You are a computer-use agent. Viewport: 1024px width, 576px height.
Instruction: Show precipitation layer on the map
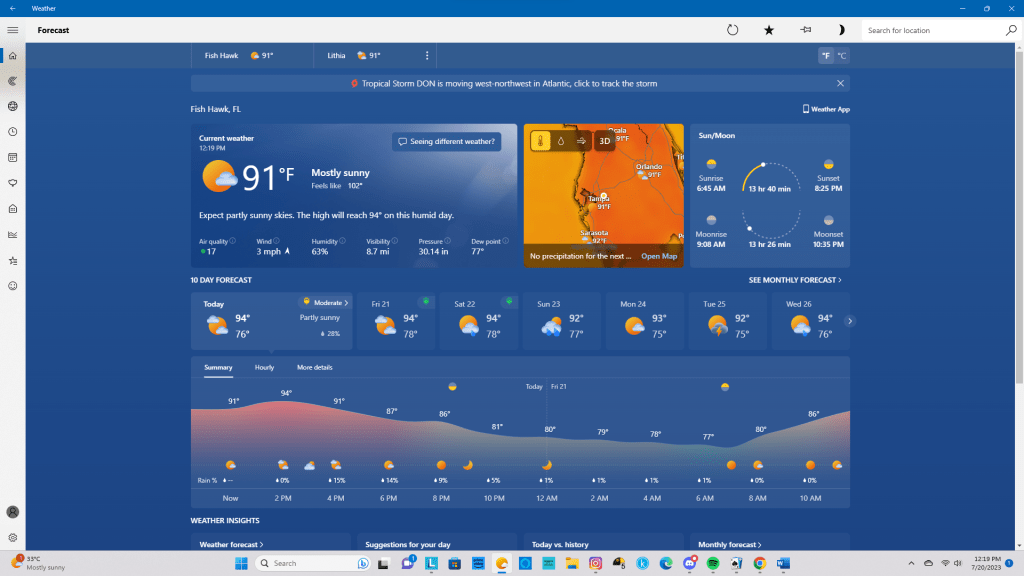pos(561,141)
